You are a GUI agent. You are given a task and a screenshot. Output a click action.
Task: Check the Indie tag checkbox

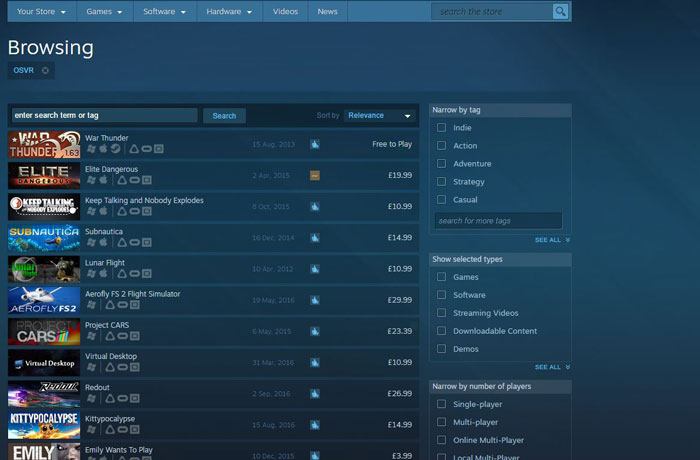point(442,128)
